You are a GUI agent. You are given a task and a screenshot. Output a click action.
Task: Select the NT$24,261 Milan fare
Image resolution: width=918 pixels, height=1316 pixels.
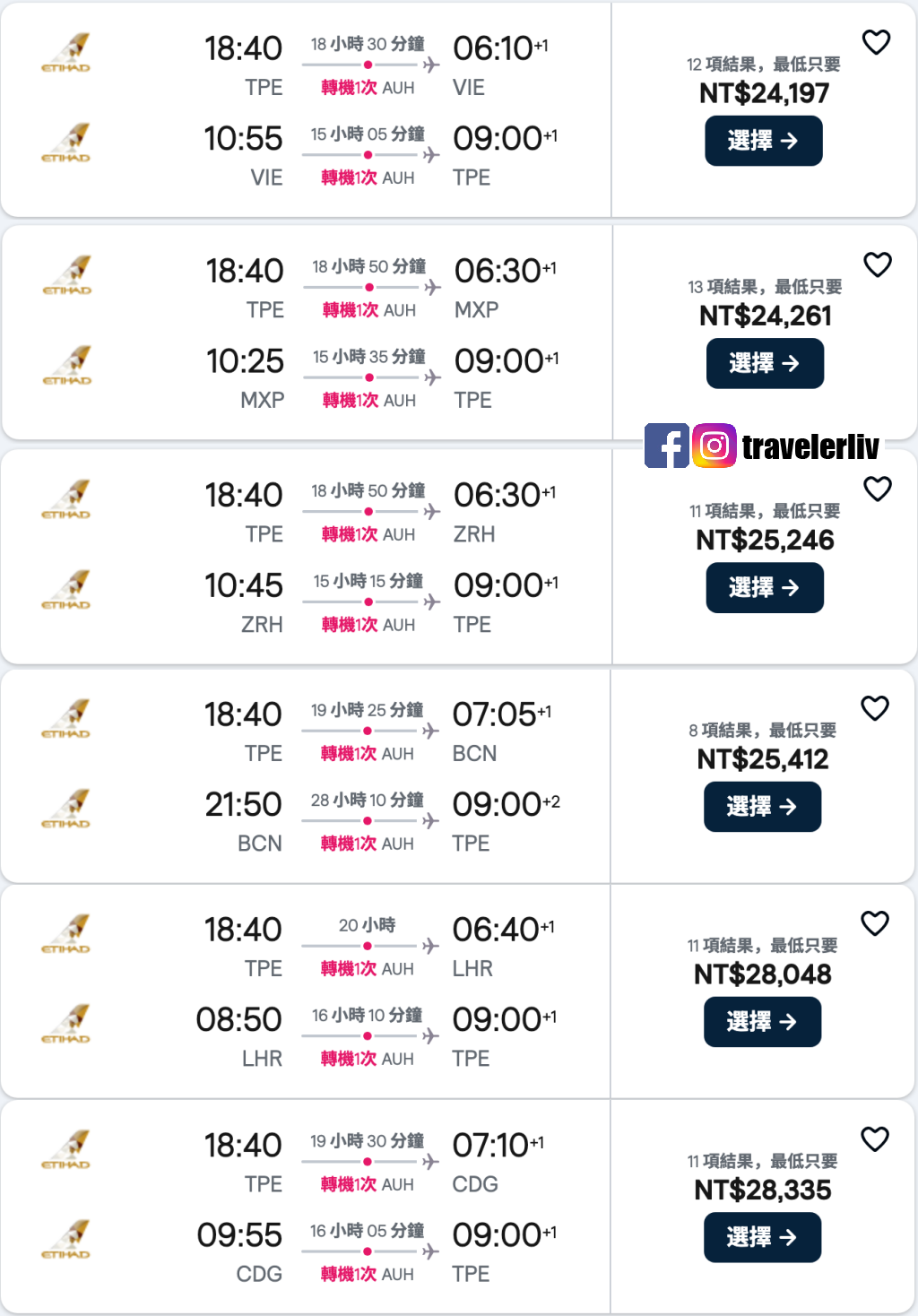[765, 363]
